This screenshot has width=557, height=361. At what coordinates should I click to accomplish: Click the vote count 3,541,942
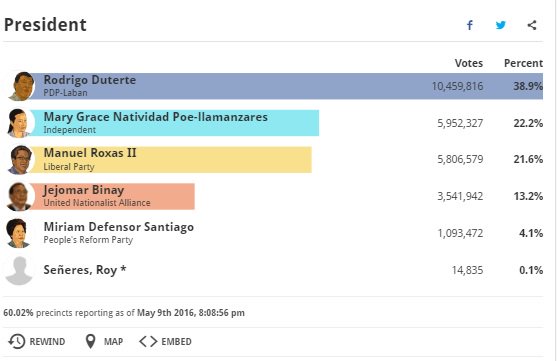pos(460,196)
